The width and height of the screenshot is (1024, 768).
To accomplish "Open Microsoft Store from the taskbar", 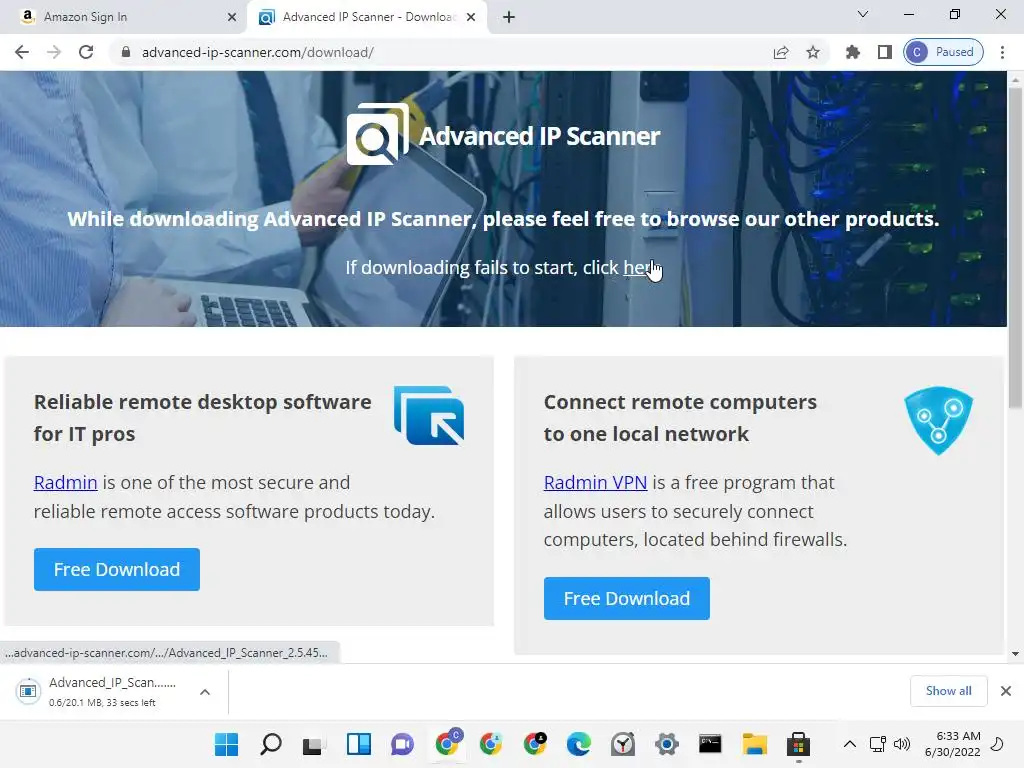I will coord(798,744).
